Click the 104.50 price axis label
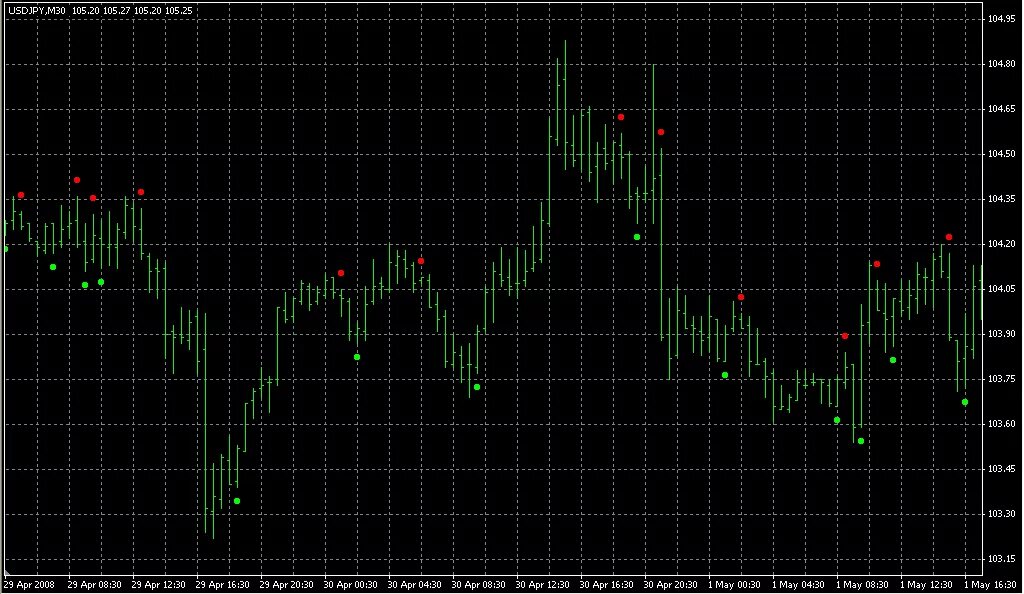Screen dimensions: 1024x594 pos(1001,154)
